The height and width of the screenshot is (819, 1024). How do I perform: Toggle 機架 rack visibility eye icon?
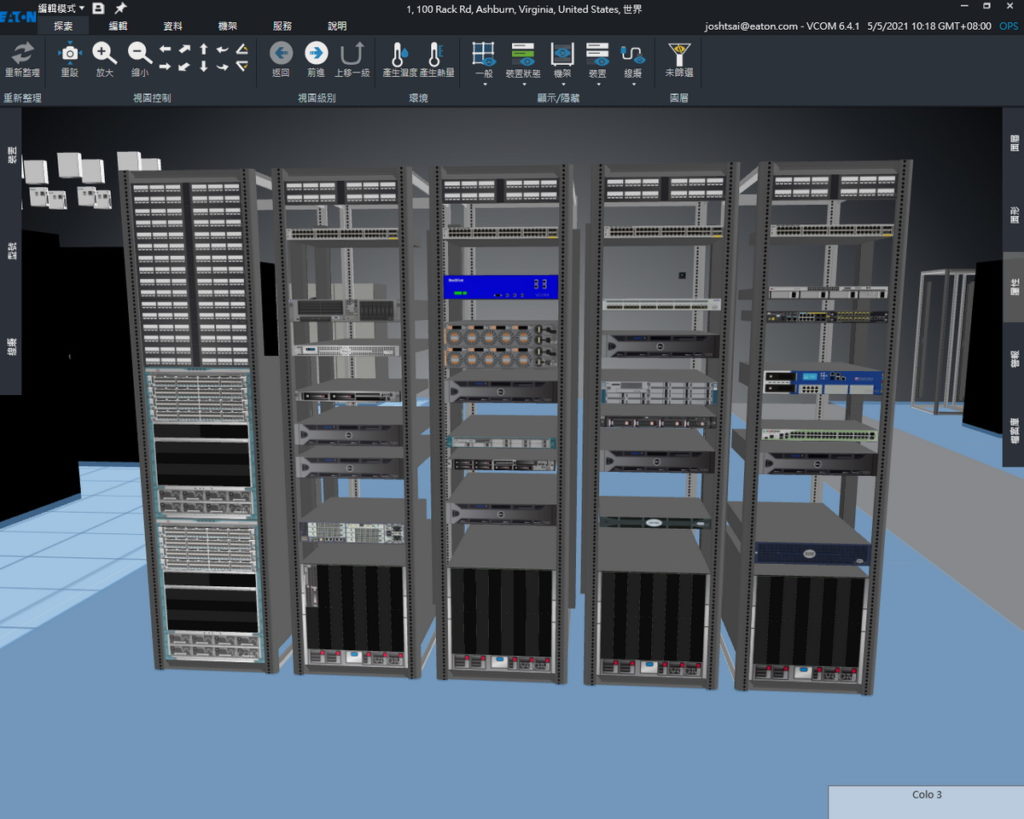click(562, 54)
